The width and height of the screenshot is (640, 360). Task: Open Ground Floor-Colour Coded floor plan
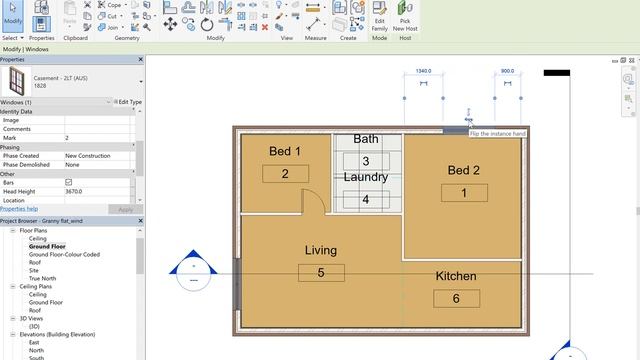pos(64,254)
